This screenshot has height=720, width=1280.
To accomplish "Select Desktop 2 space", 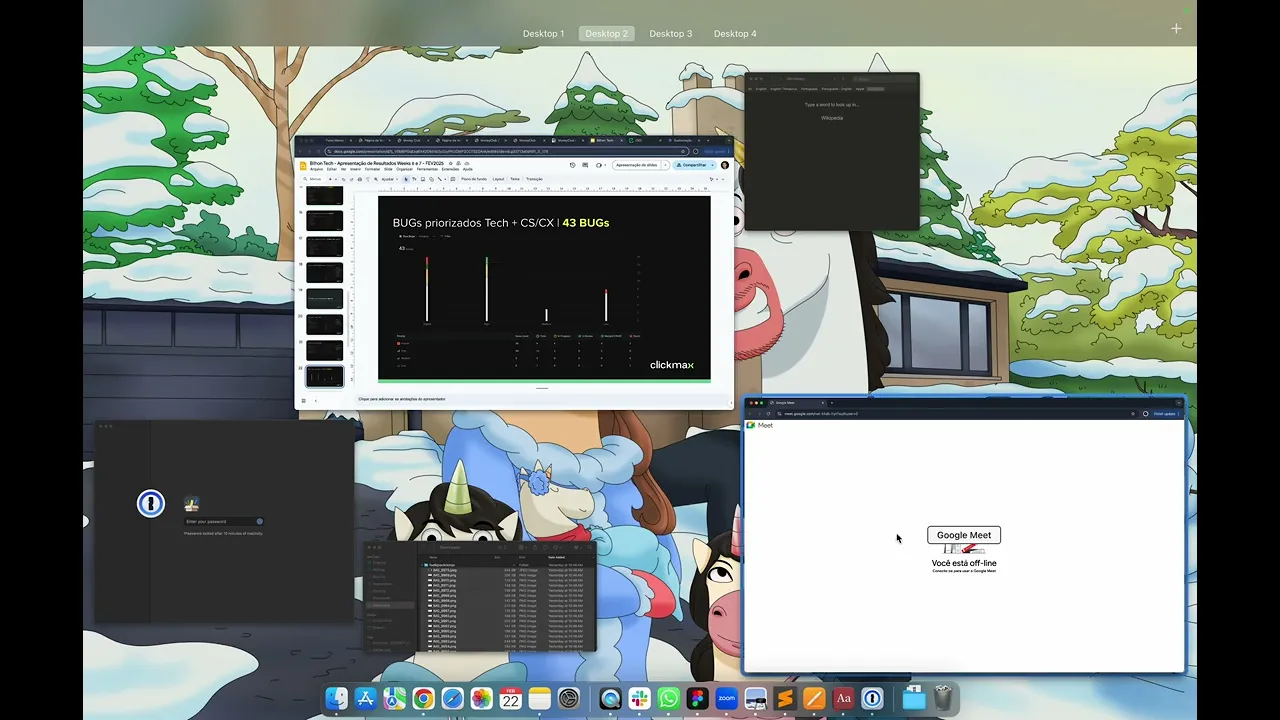I will point(607,34).
